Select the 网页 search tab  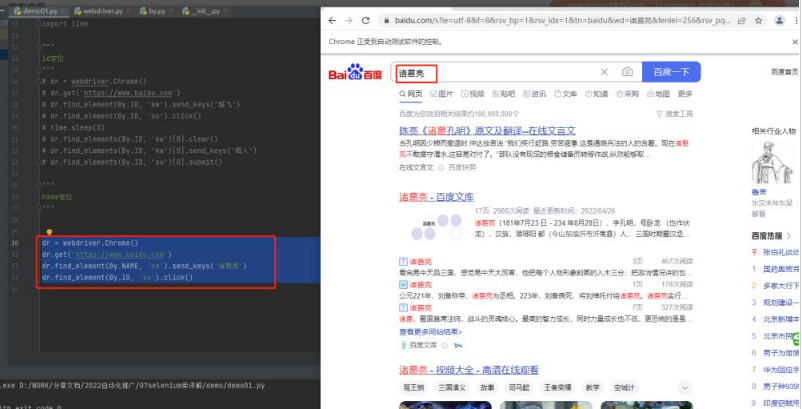(411, 94)
